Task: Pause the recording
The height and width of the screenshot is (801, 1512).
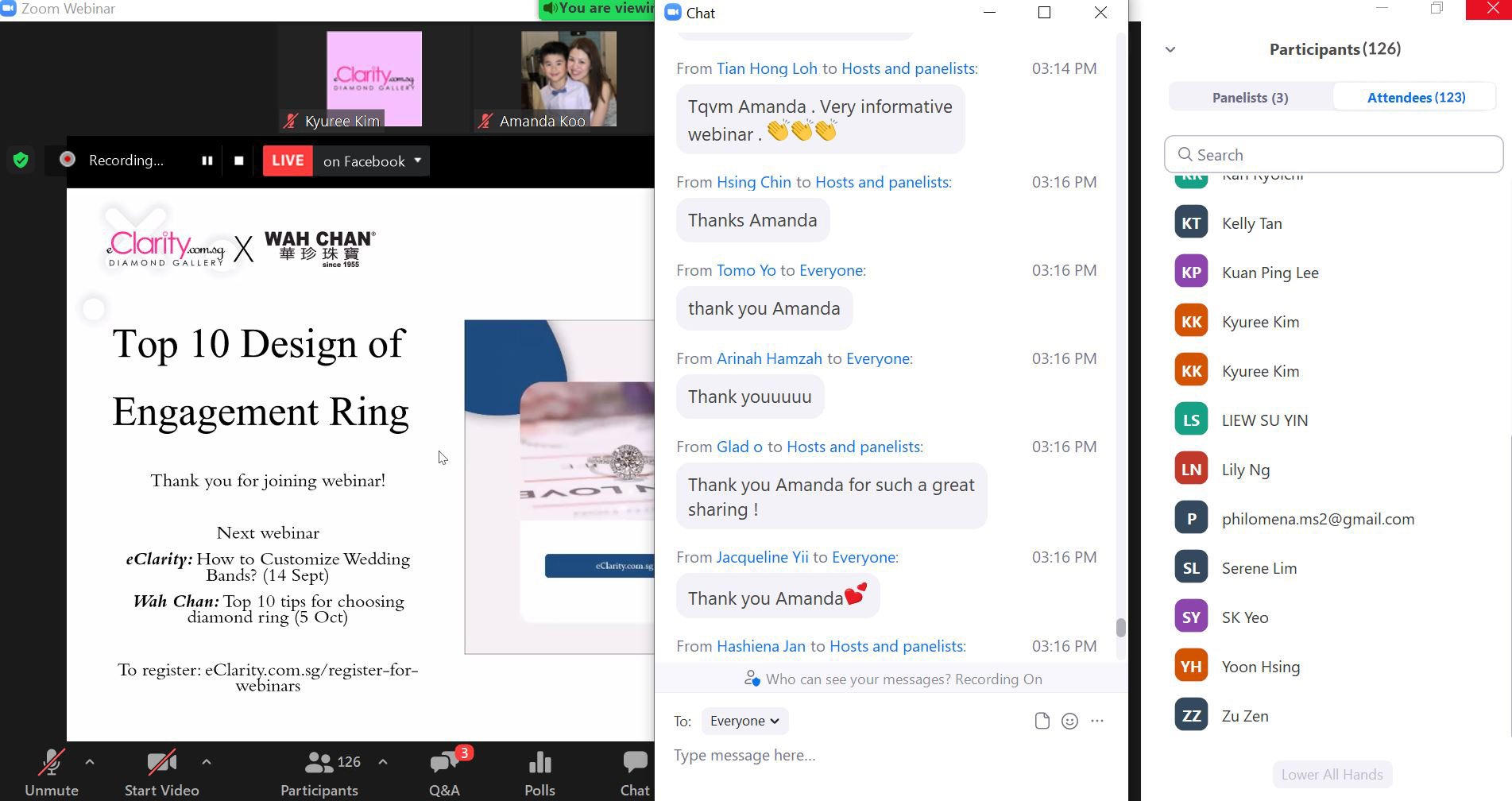Action: pos(207,161)
